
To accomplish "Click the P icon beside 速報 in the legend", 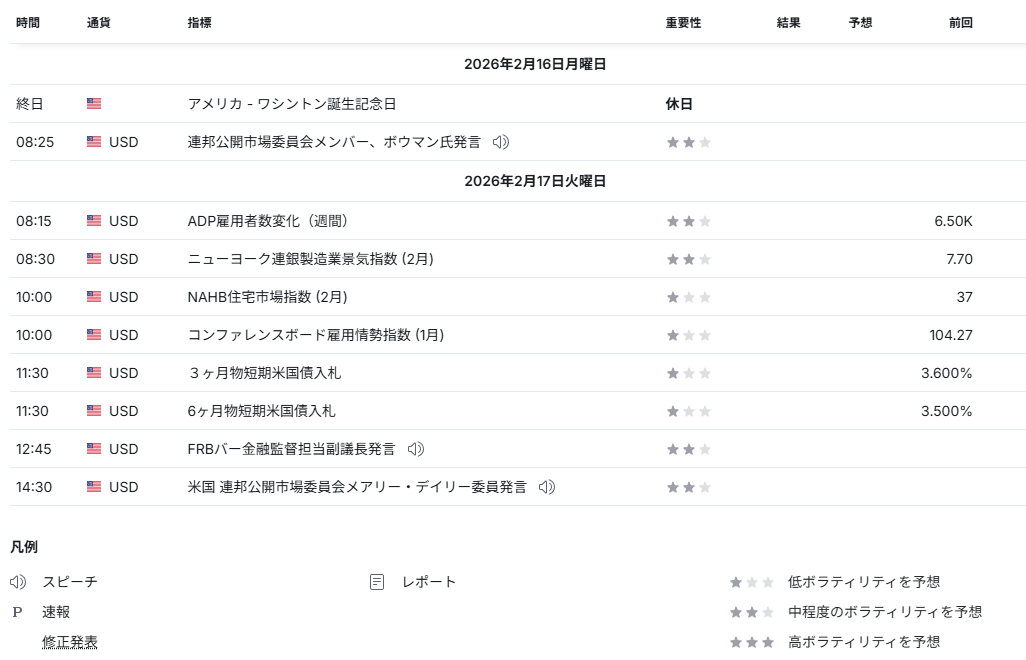I will pyautogui.click(x=17, y=612).
